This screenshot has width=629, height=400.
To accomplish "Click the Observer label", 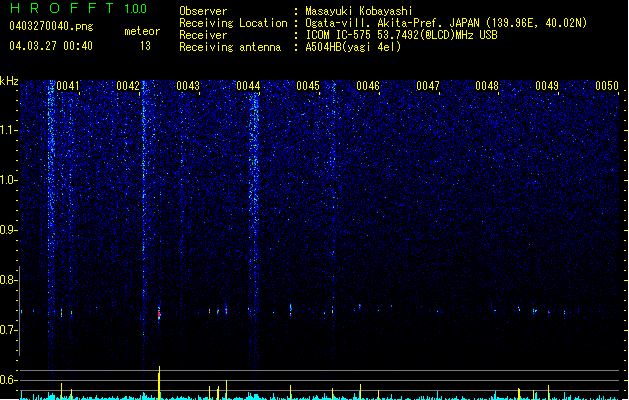I will (x=203, y=11).
